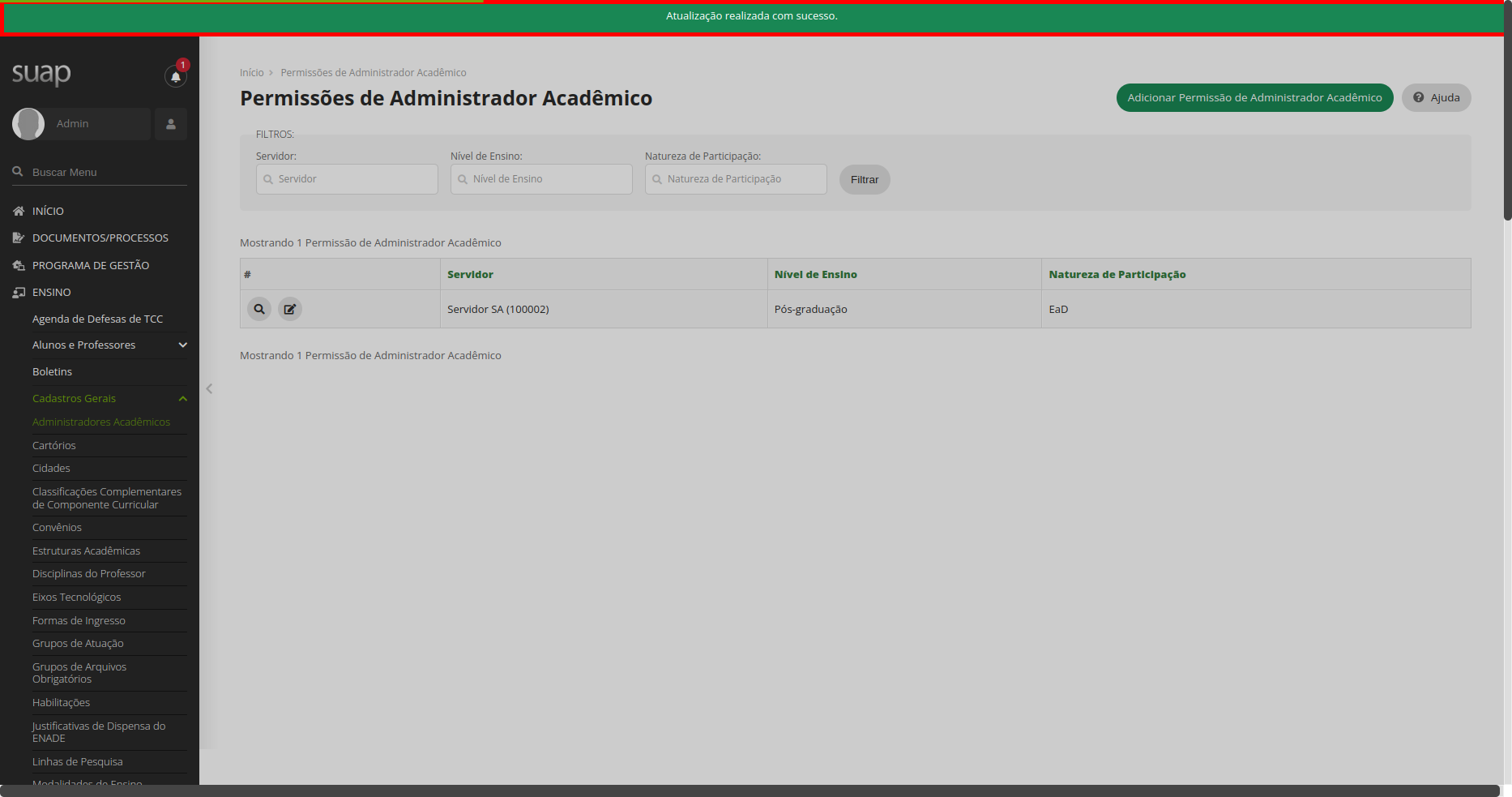View details with magnifier icon for Servidor SA
The height and width of the screenshot is (797, 1512).
point(259,309)
